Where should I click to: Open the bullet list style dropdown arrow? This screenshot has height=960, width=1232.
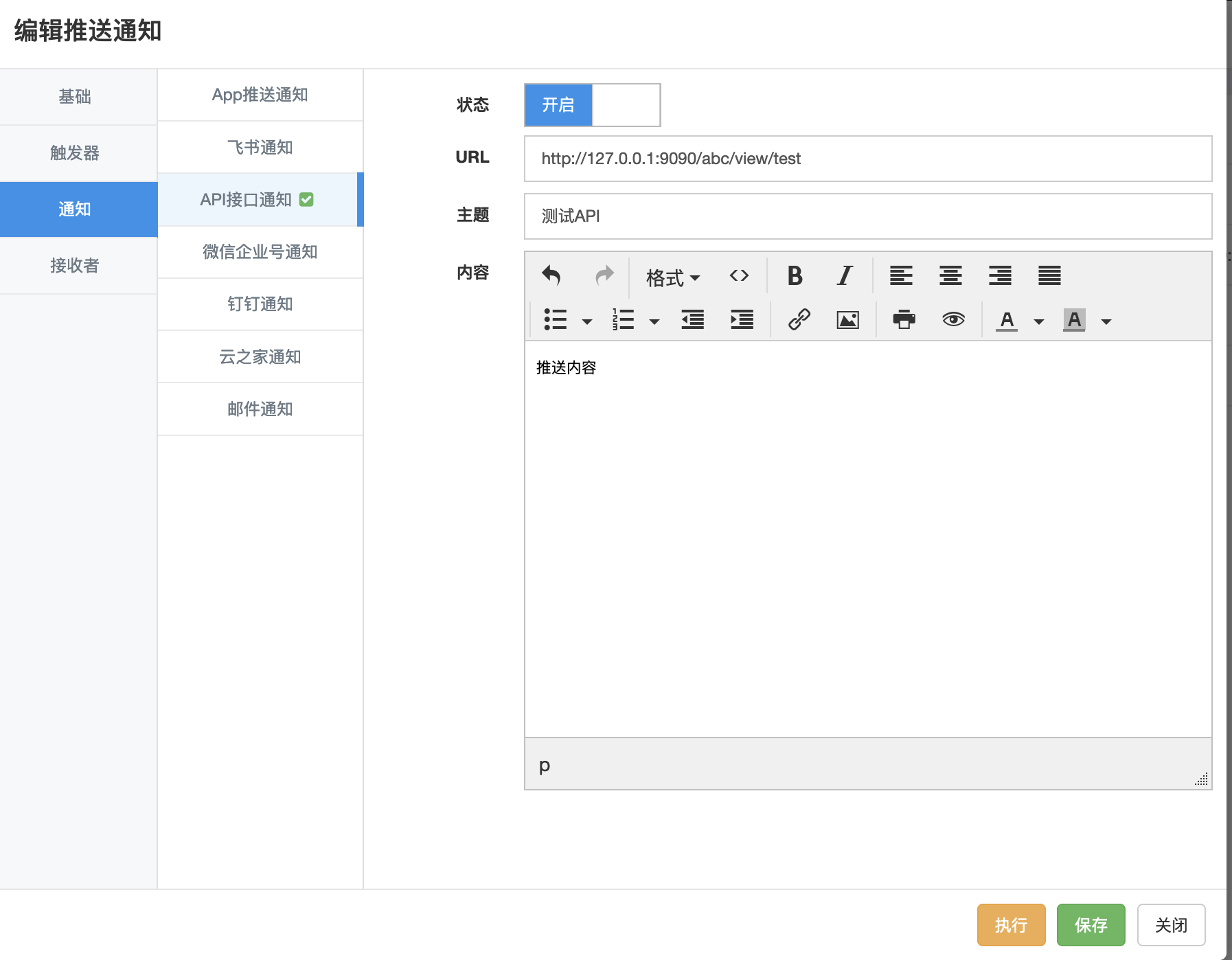pos(587,321)
